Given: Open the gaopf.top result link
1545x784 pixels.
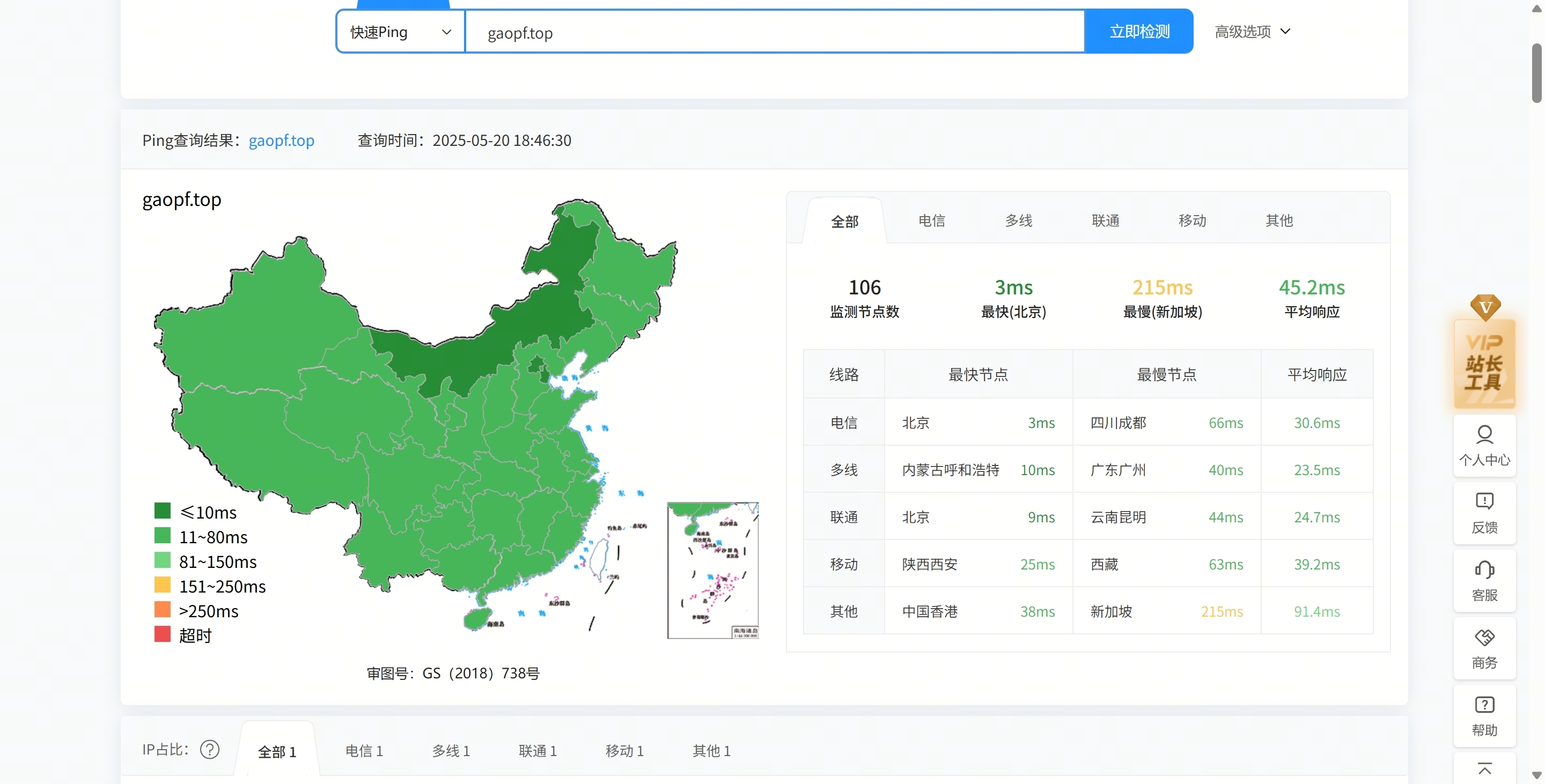Looking at the screenshot, I should (281, 140).
